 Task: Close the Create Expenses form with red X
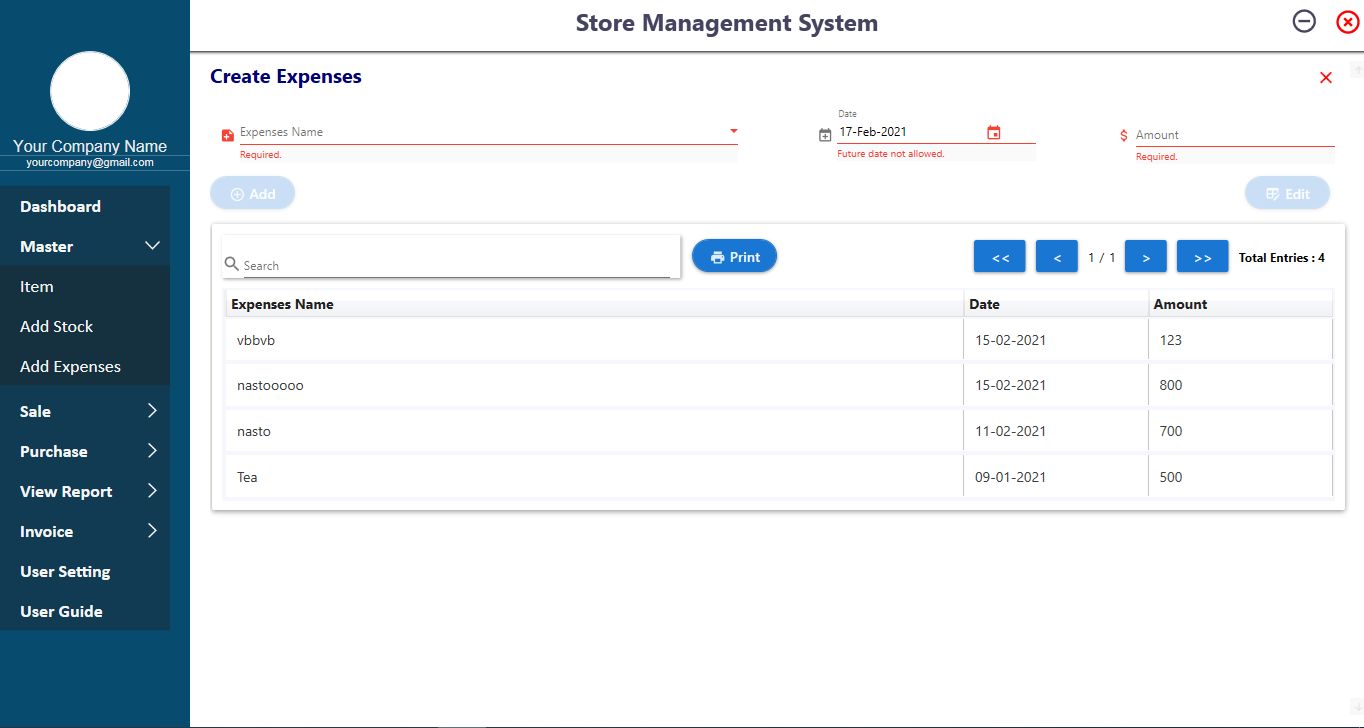tap(1326, 77)
